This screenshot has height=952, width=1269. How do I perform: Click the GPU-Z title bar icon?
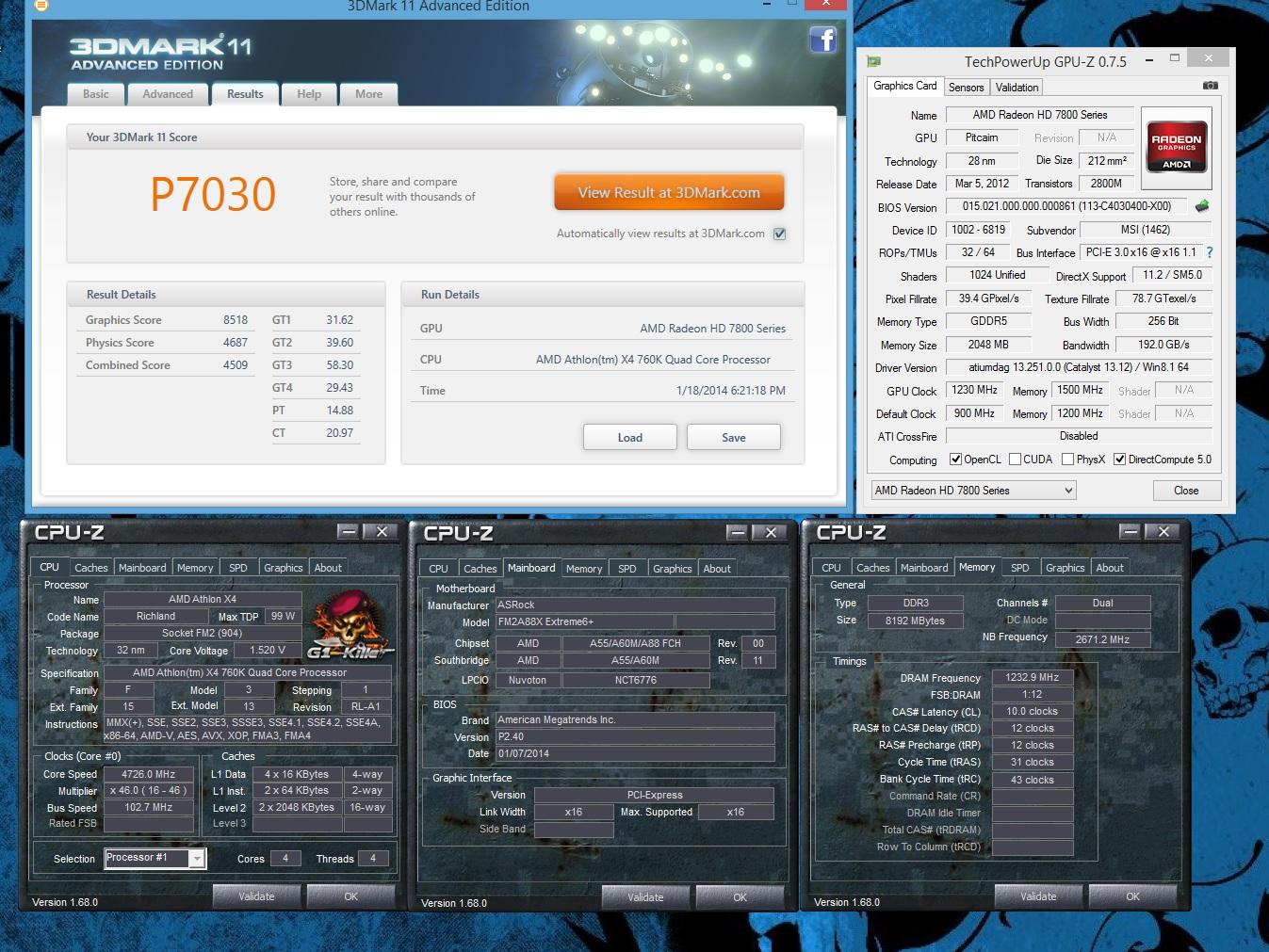point(873,61)
